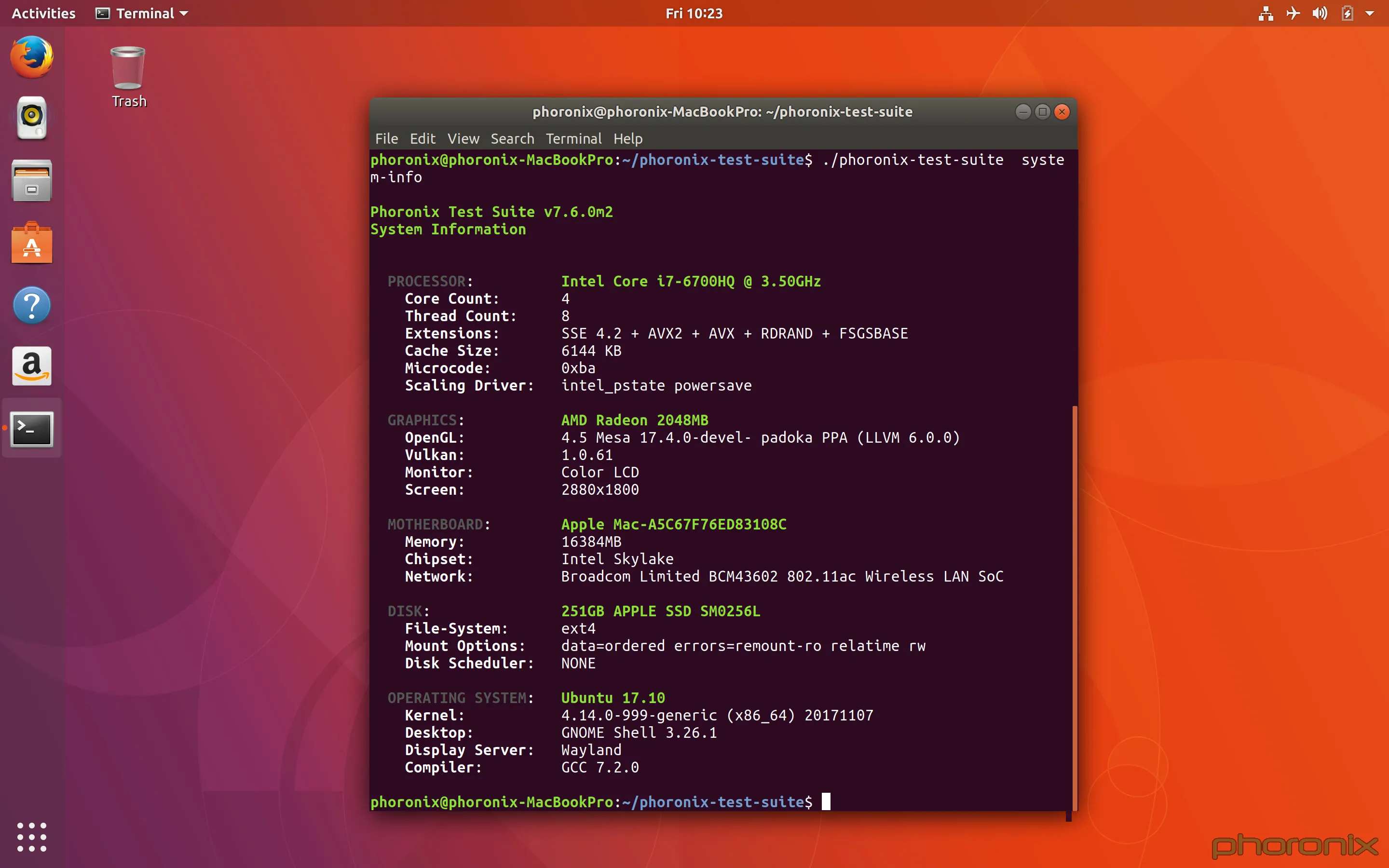1389x868 pixels.
Task: Click 'DISK:' section label
Action: [408, 611]
